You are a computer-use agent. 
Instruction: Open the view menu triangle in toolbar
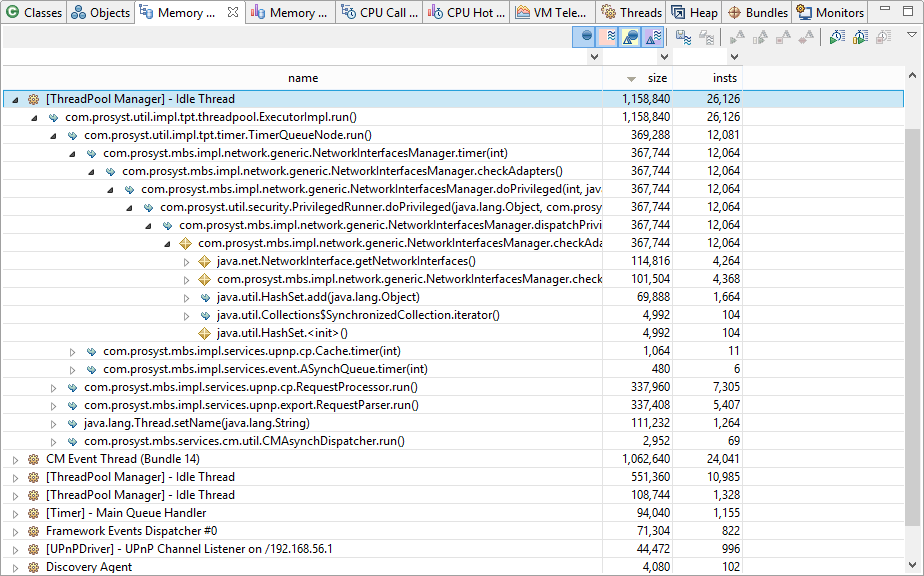coord(911,35)
